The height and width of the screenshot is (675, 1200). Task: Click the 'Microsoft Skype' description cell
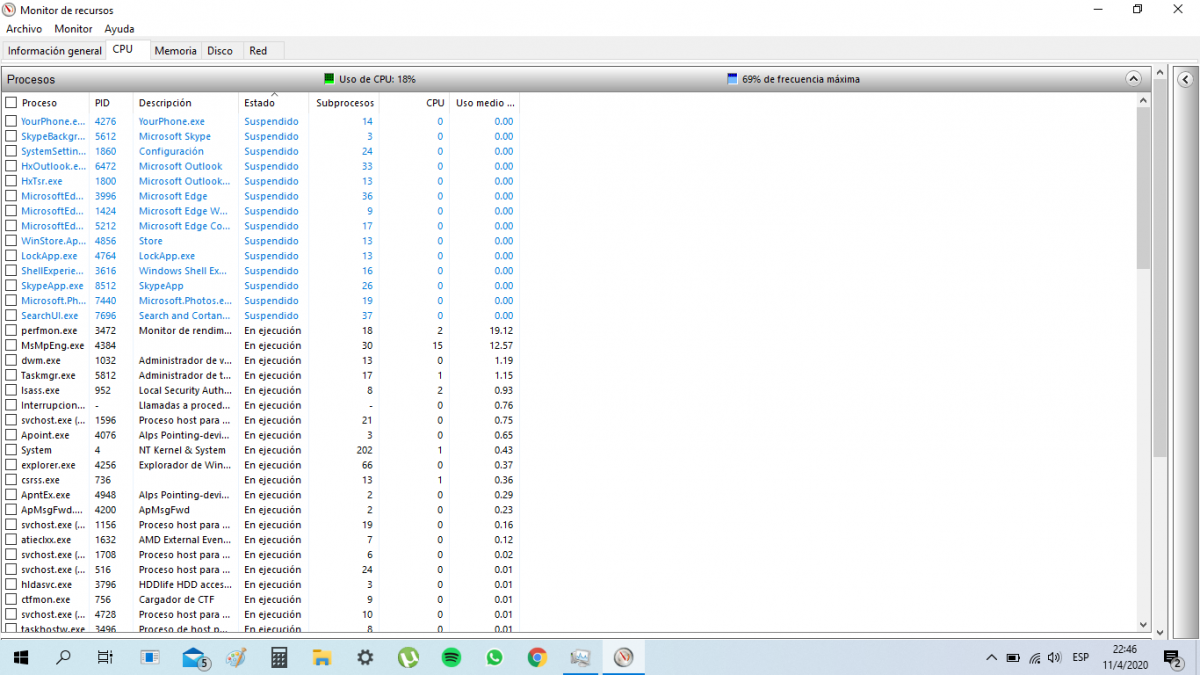[x=175, y=136]
